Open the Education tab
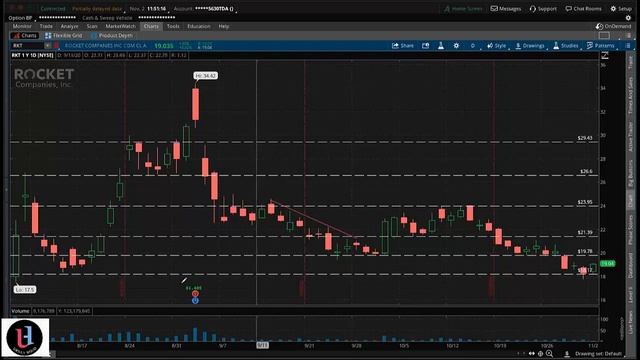This screenshot has width=640, height=360. pyautogui.click(x=199, y=26)
